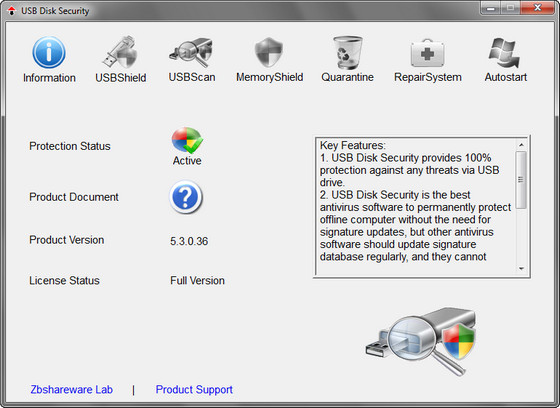Minimize the USB Disk Security window

click(x=491, y=8)
